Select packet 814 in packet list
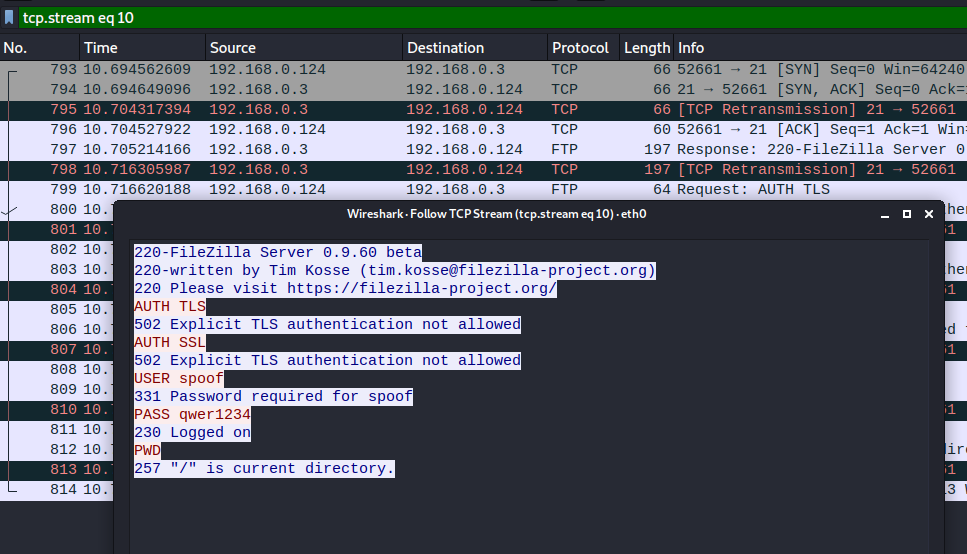967x554 pixels. pos(57,490)
